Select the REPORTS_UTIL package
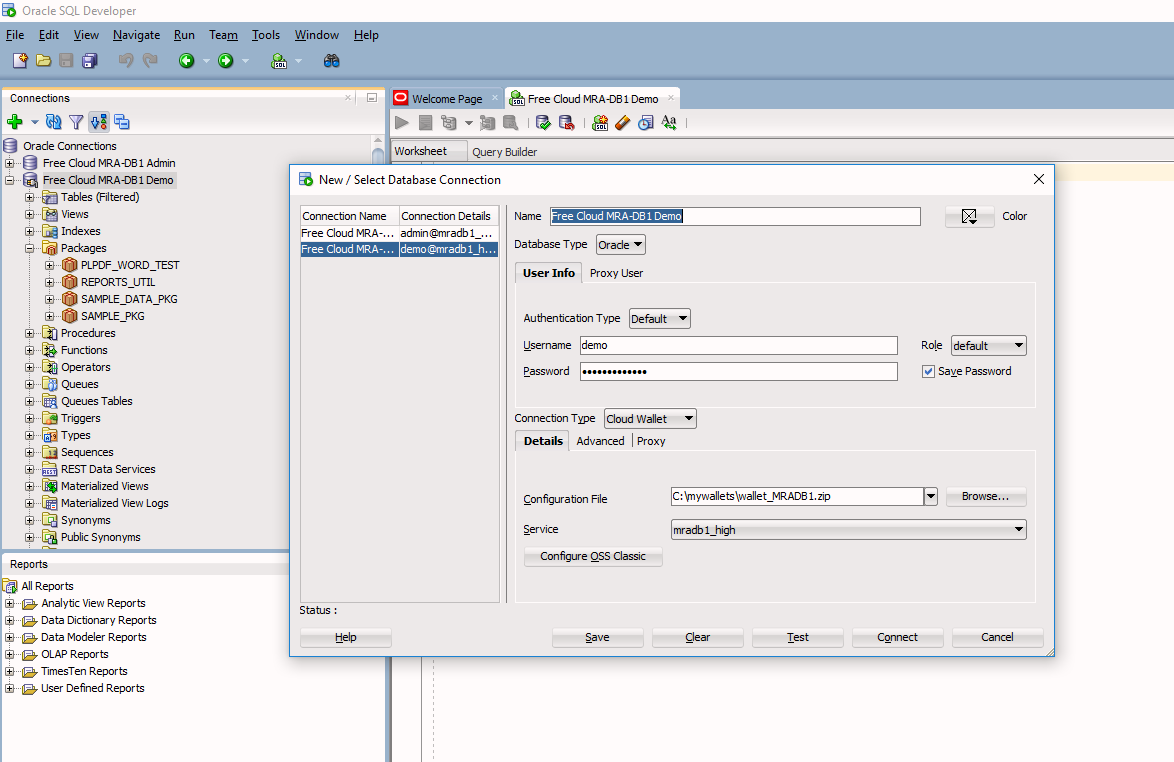 click(x=118, y=282)
